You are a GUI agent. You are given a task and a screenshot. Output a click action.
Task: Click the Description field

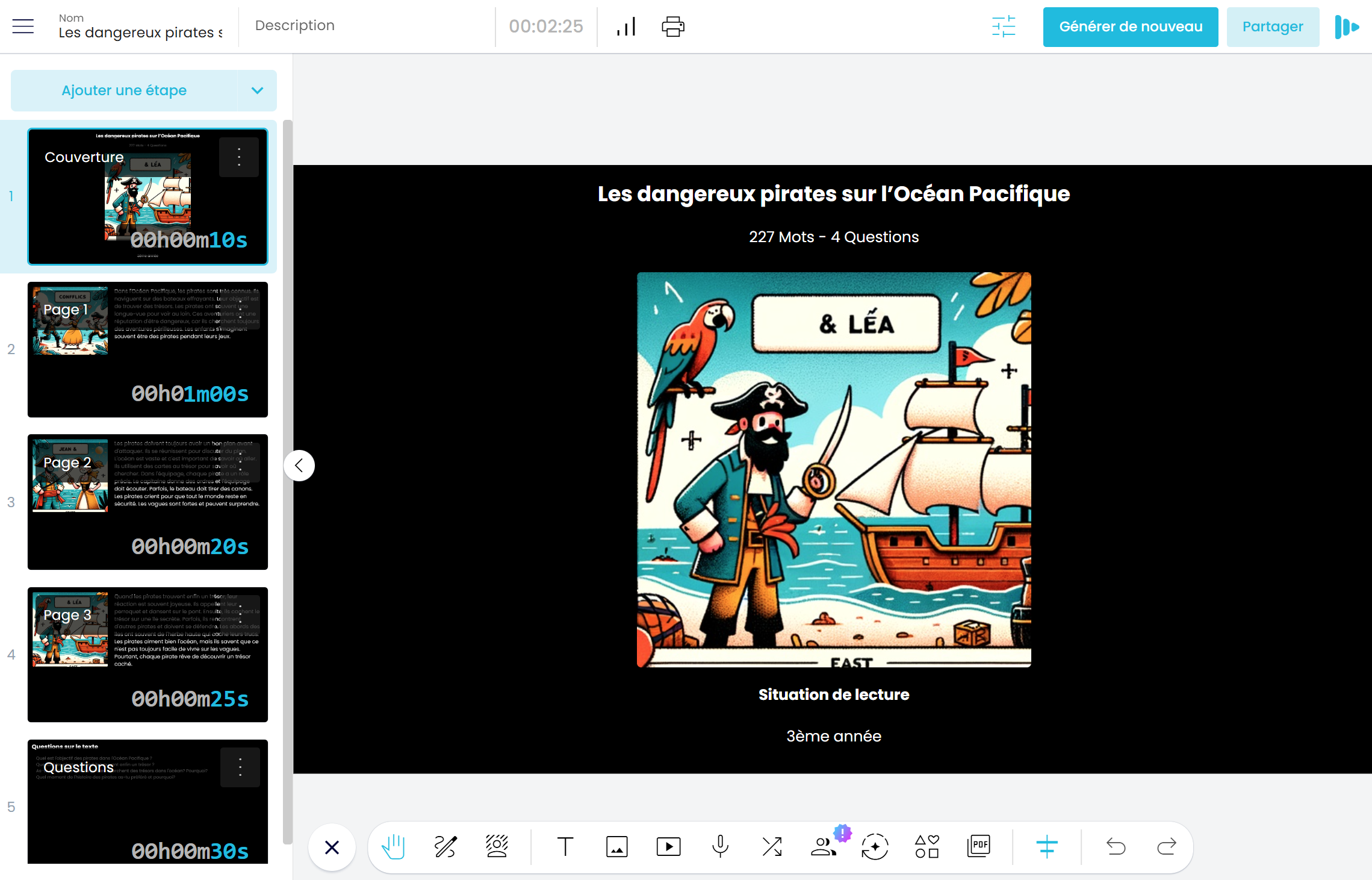[367, 26]
